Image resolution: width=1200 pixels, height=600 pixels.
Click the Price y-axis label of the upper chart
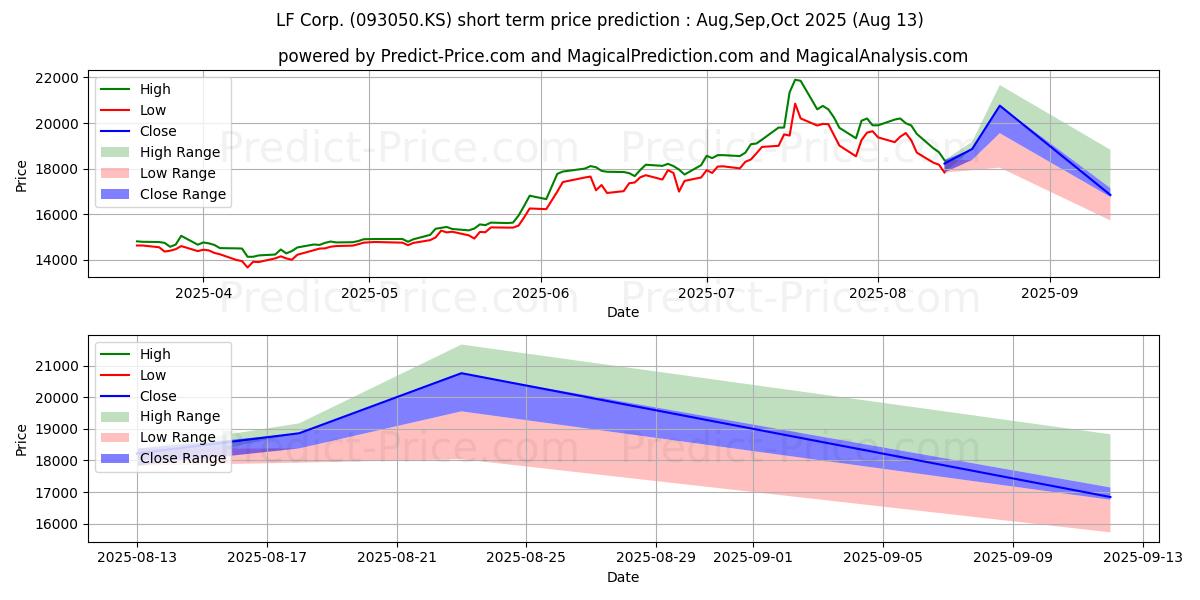(x=22, y=174)
